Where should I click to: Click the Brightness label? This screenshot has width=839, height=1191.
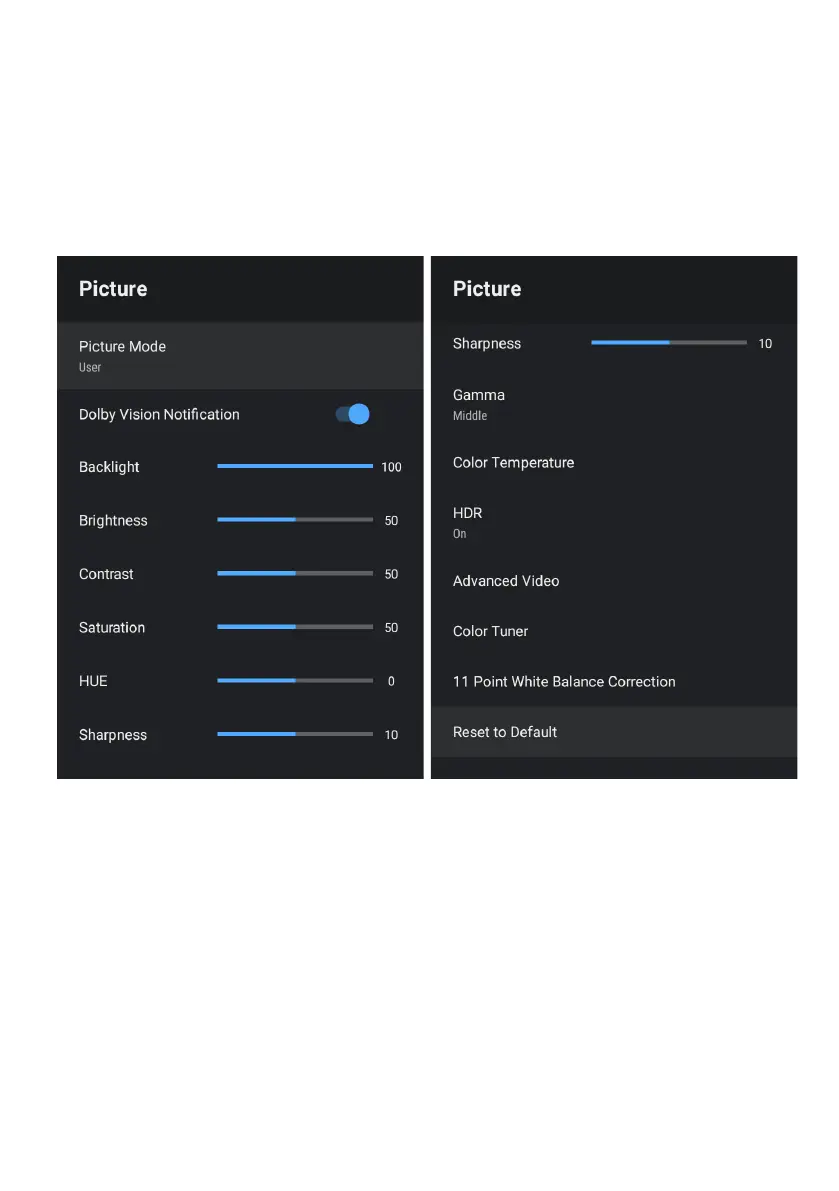click(113, 520)
